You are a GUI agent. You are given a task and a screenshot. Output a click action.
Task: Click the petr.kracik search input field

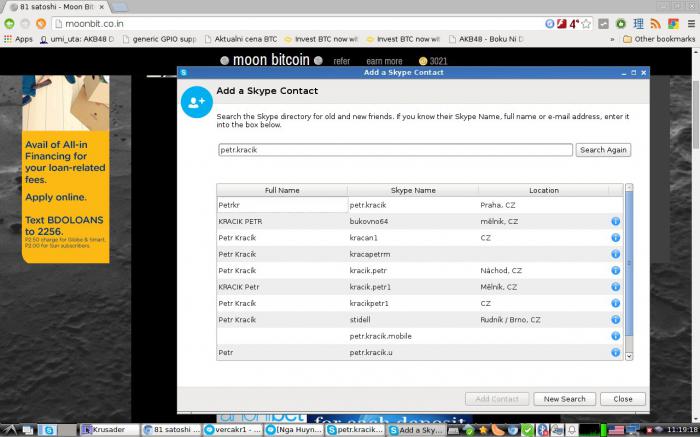pyautogui.click(x=395, y=150)
